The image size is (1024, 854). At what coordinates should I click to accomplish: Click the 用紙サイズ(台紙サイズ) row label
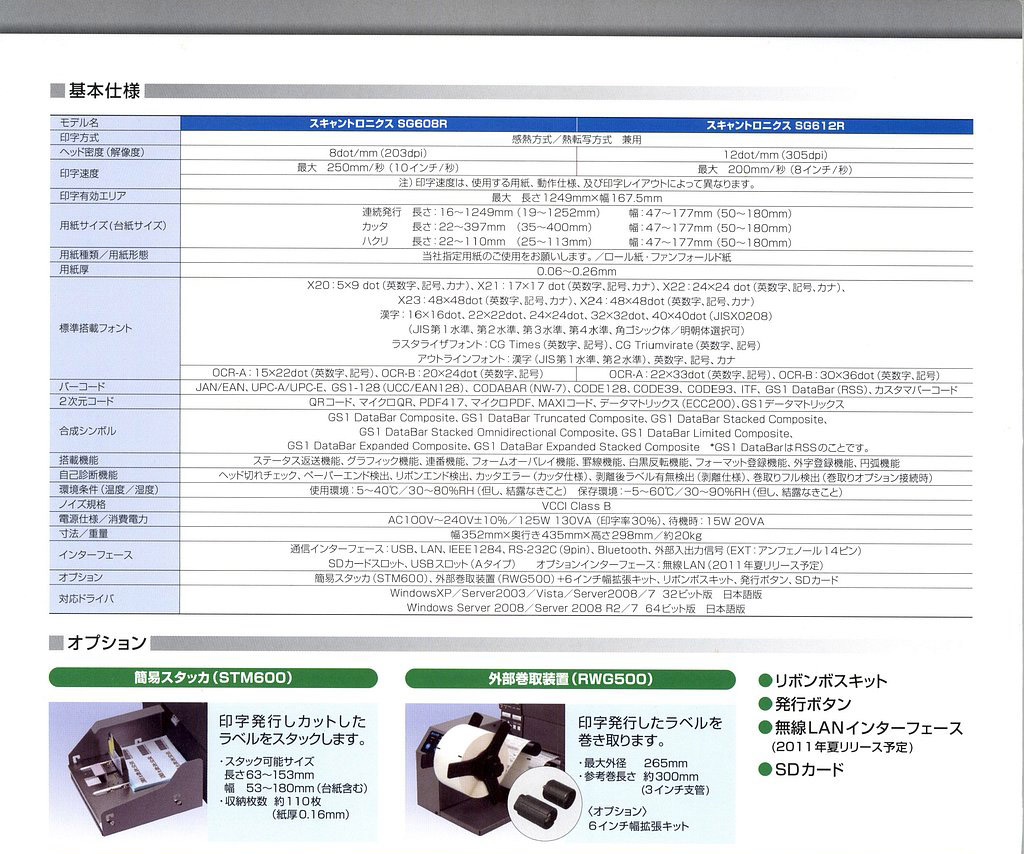pyautogui.click(x=112, y=225)
